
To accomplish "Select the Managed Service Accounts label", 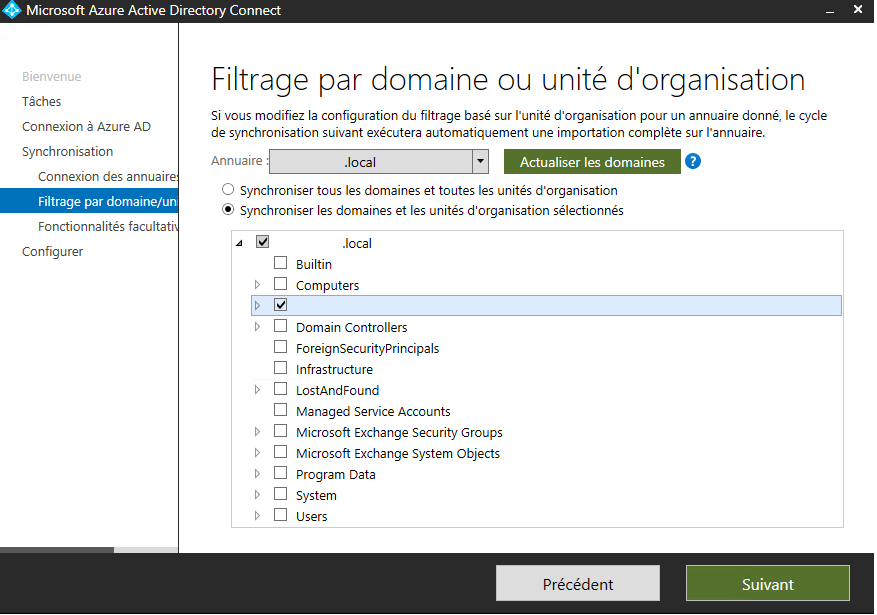I will coord(373,411).
